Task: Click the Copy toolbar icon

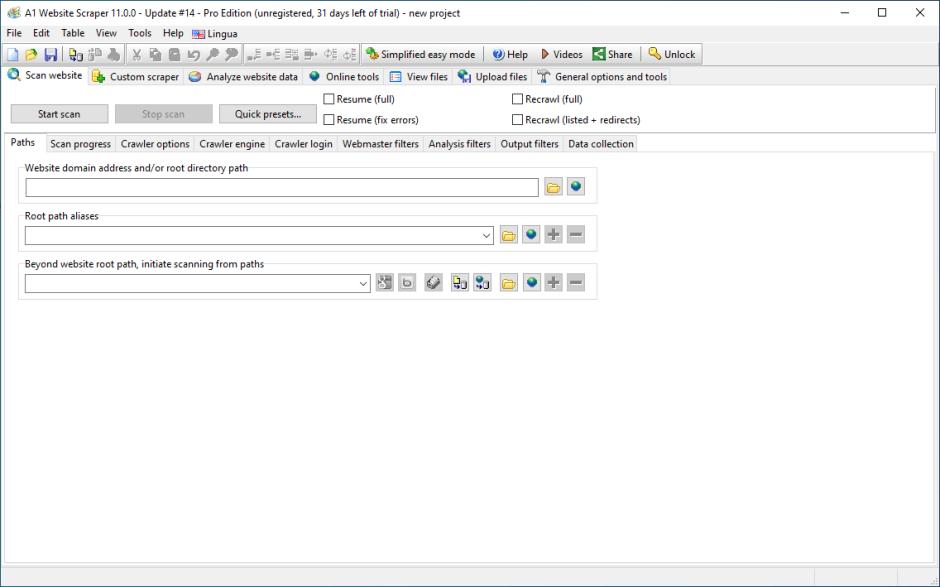Action: point(155,55)
